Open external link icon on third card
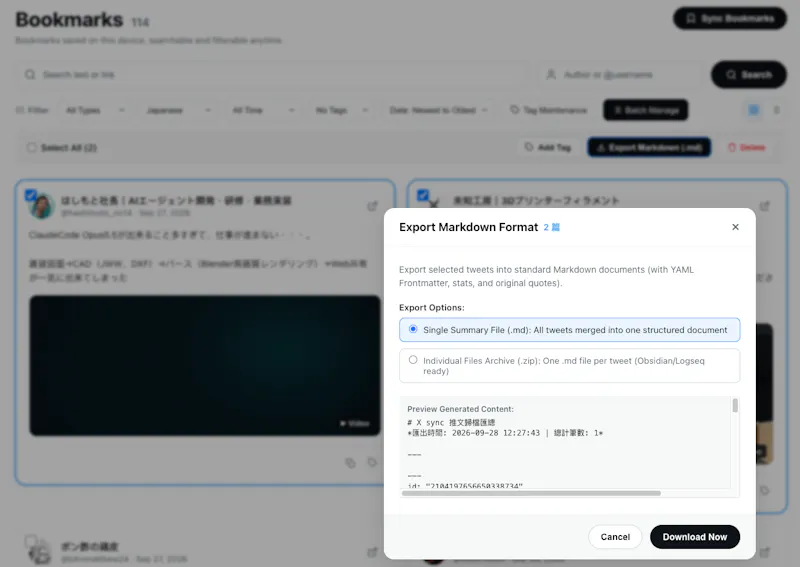This screenshot has width=800, height=567. (372, 552)
